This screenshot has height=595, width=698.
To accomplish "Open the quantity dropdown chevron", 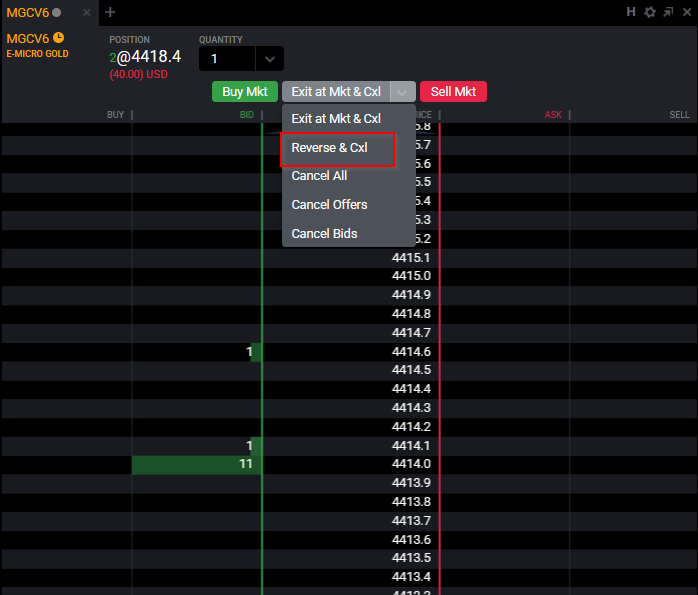I will (x=270, y=59).
